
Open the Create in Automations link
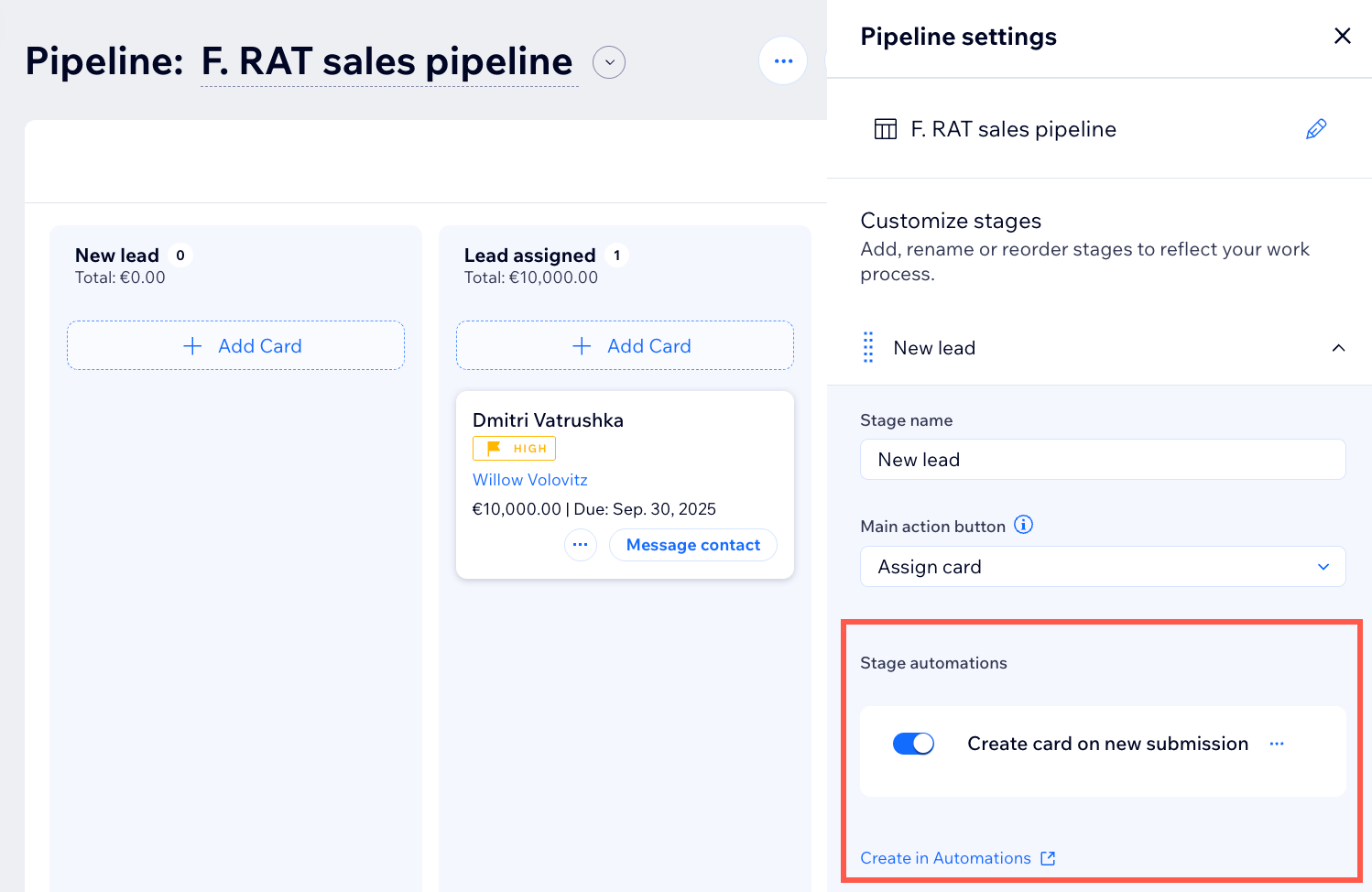pos(957,858)
